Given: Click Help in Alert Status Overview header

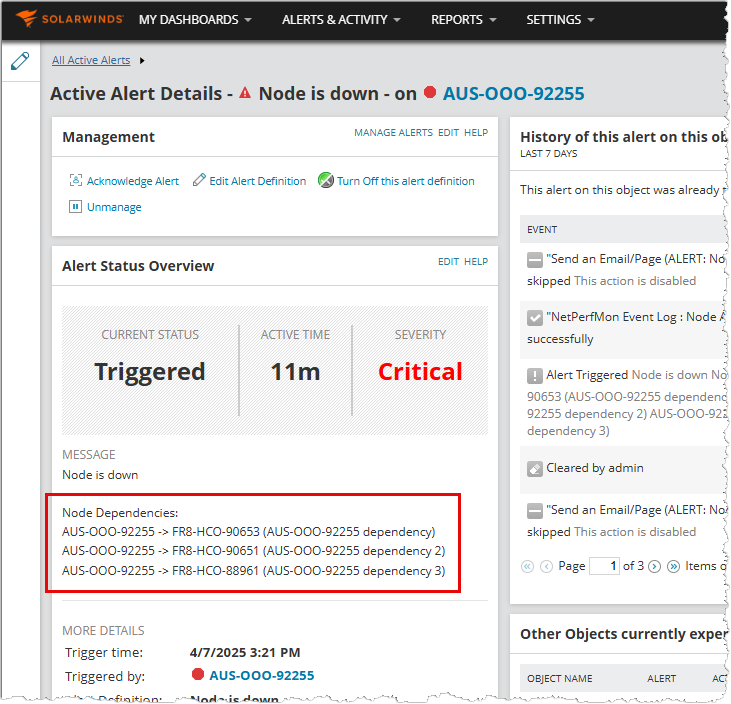Looking at the screenshot, I should pyautogui.click(x=476, y=262).
